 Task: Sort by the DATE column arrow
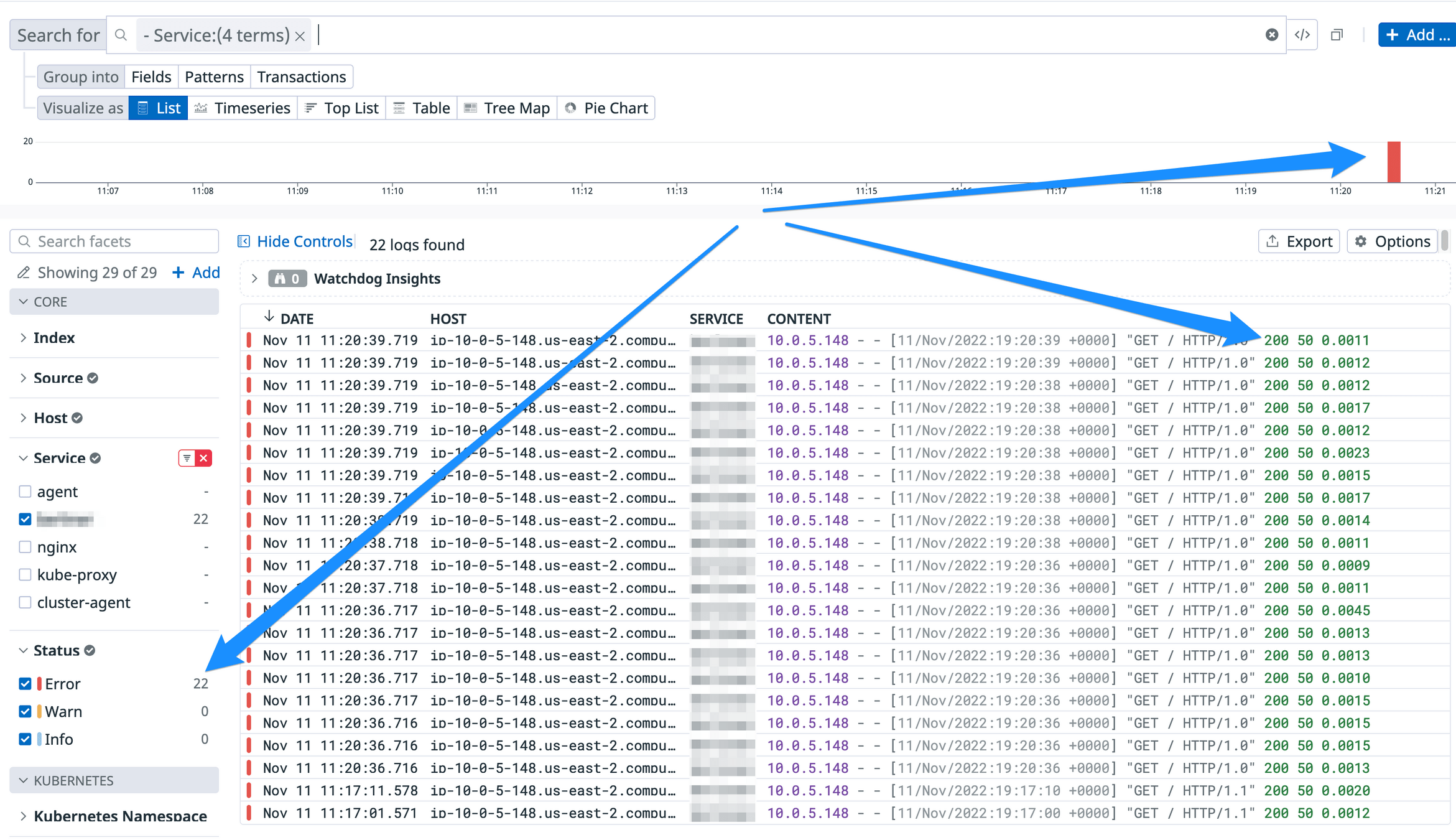click(269, 317)
